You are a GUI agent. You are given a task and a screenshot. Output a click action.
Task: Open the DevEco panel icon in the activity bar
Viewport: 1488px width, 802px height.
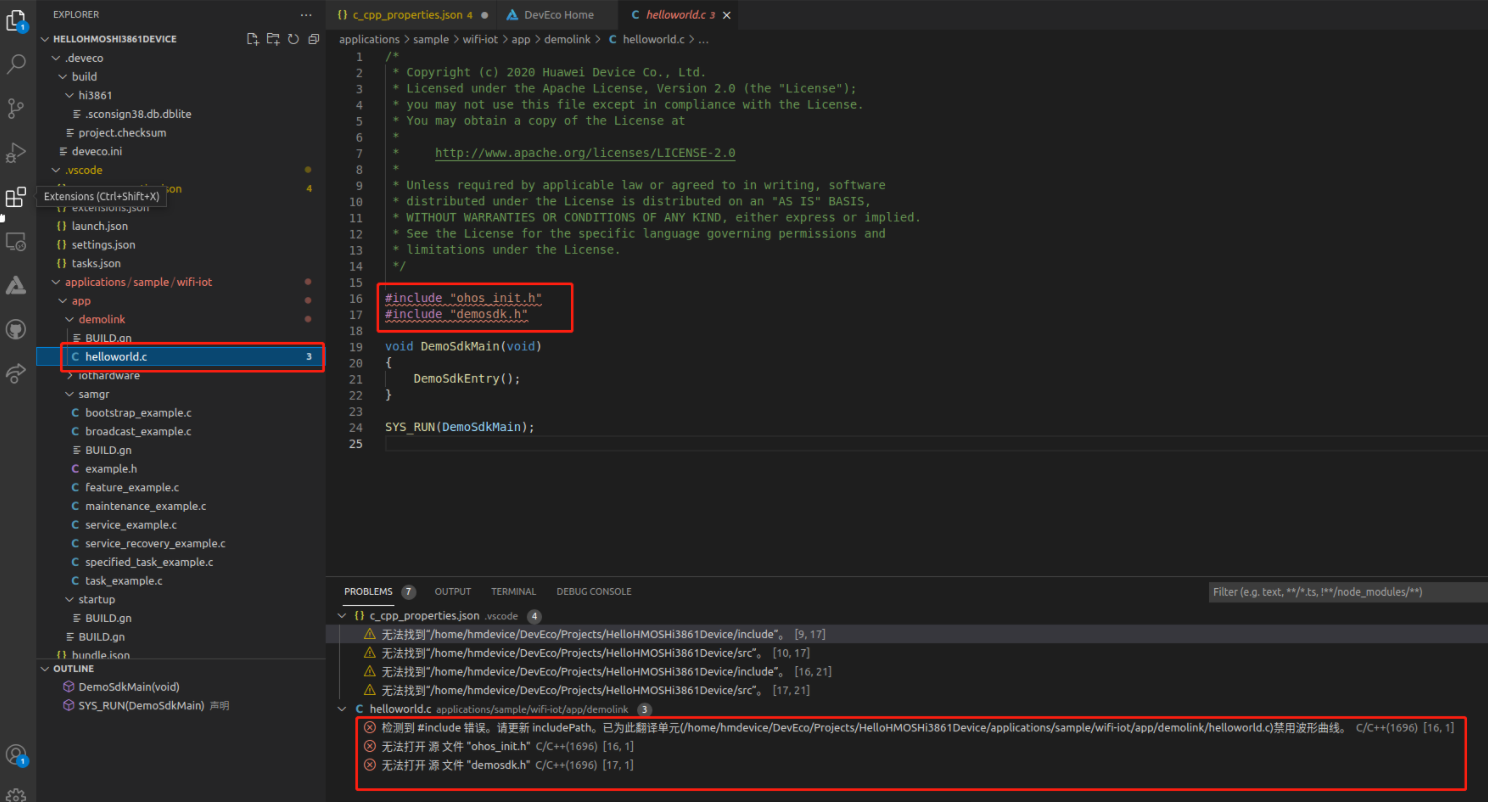(16, 285)
